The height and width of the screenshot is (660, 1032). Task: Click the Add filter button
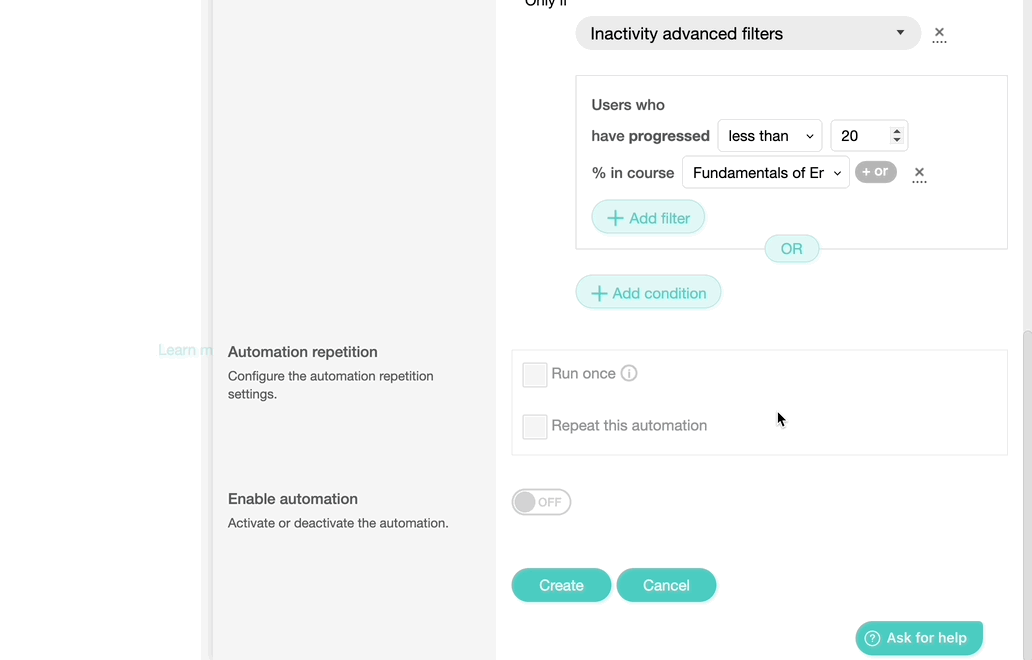point(648,217)
